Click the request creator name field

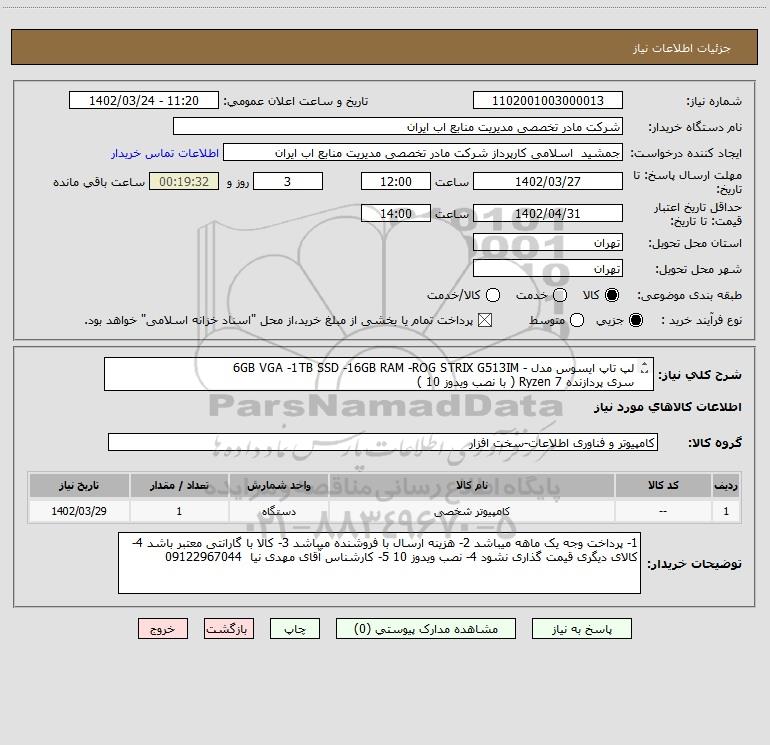(423, 152)
